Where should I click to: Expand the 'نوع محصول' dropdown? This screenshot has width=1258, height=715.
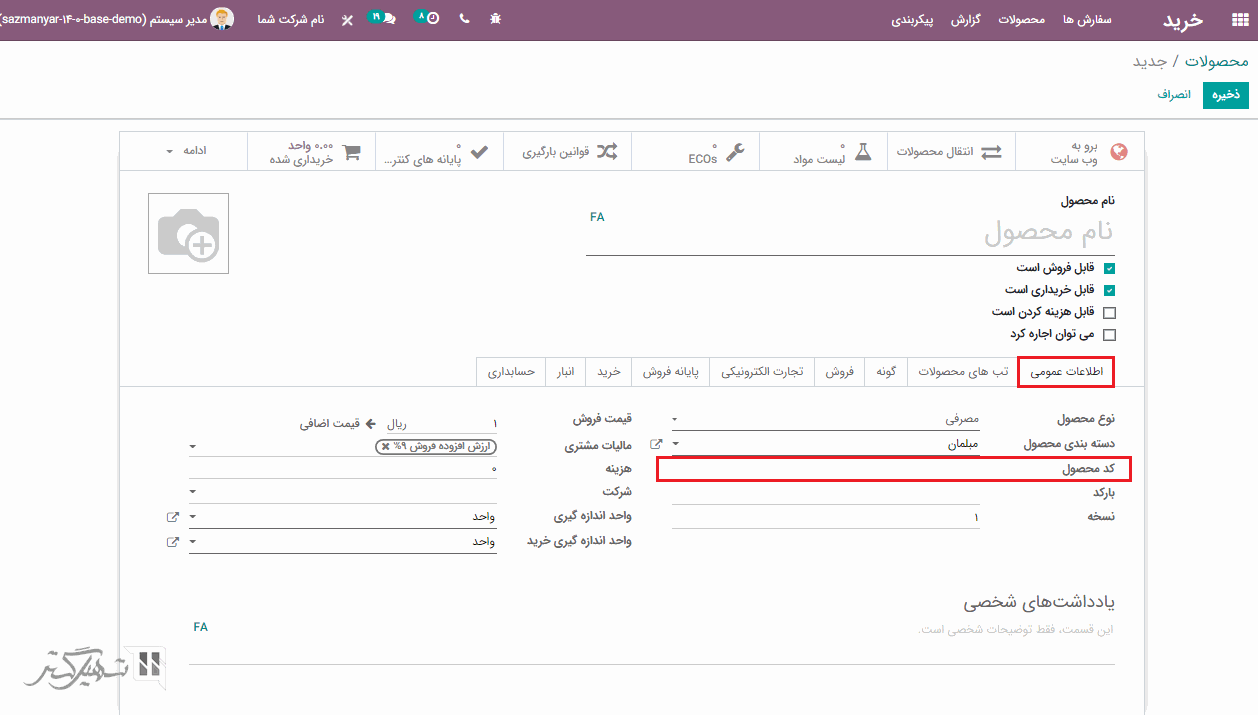pos(826,420)
